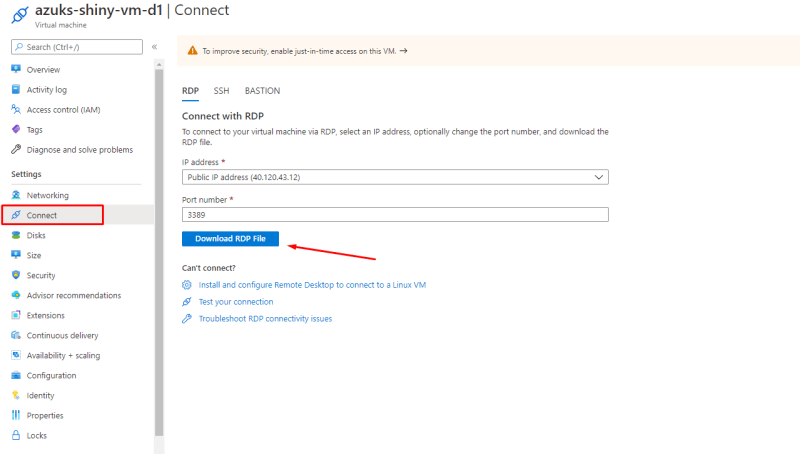Click the Overview monitor icon
800x454 pixels.
(16, 69)
